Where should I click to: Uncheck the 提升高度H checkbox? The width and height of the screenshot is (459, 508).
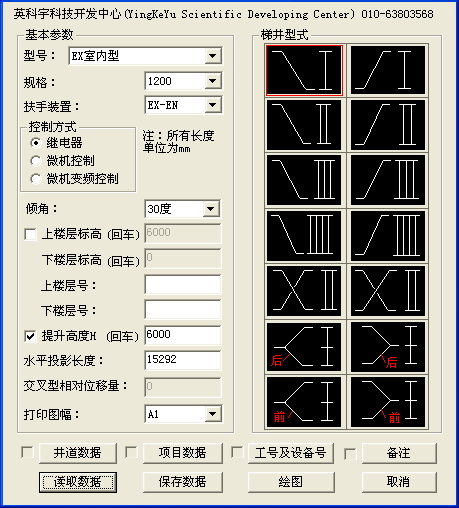pos(30,336)
